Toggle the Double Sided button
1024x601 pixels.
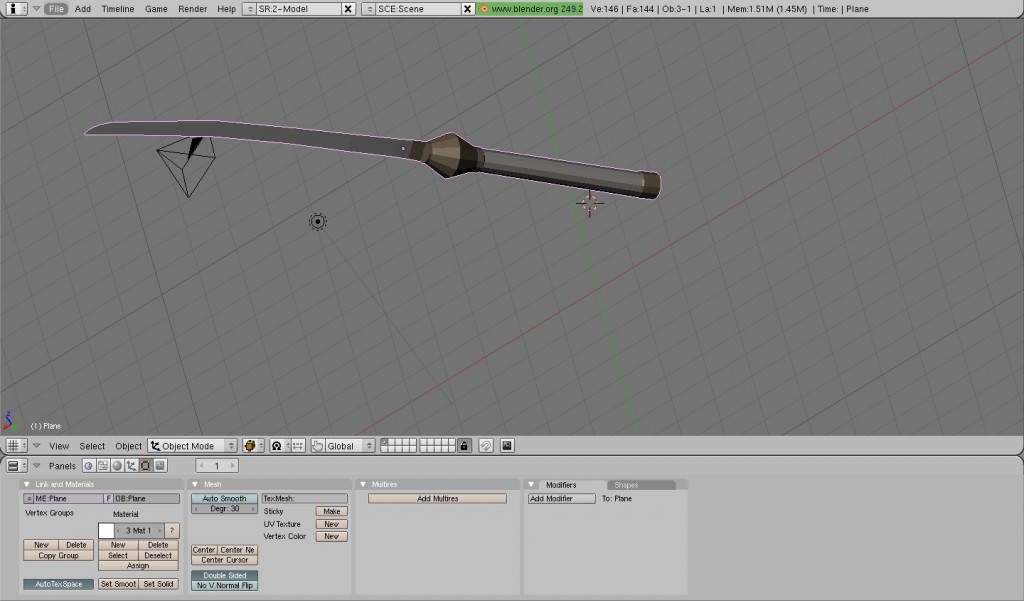coord(225,575)
